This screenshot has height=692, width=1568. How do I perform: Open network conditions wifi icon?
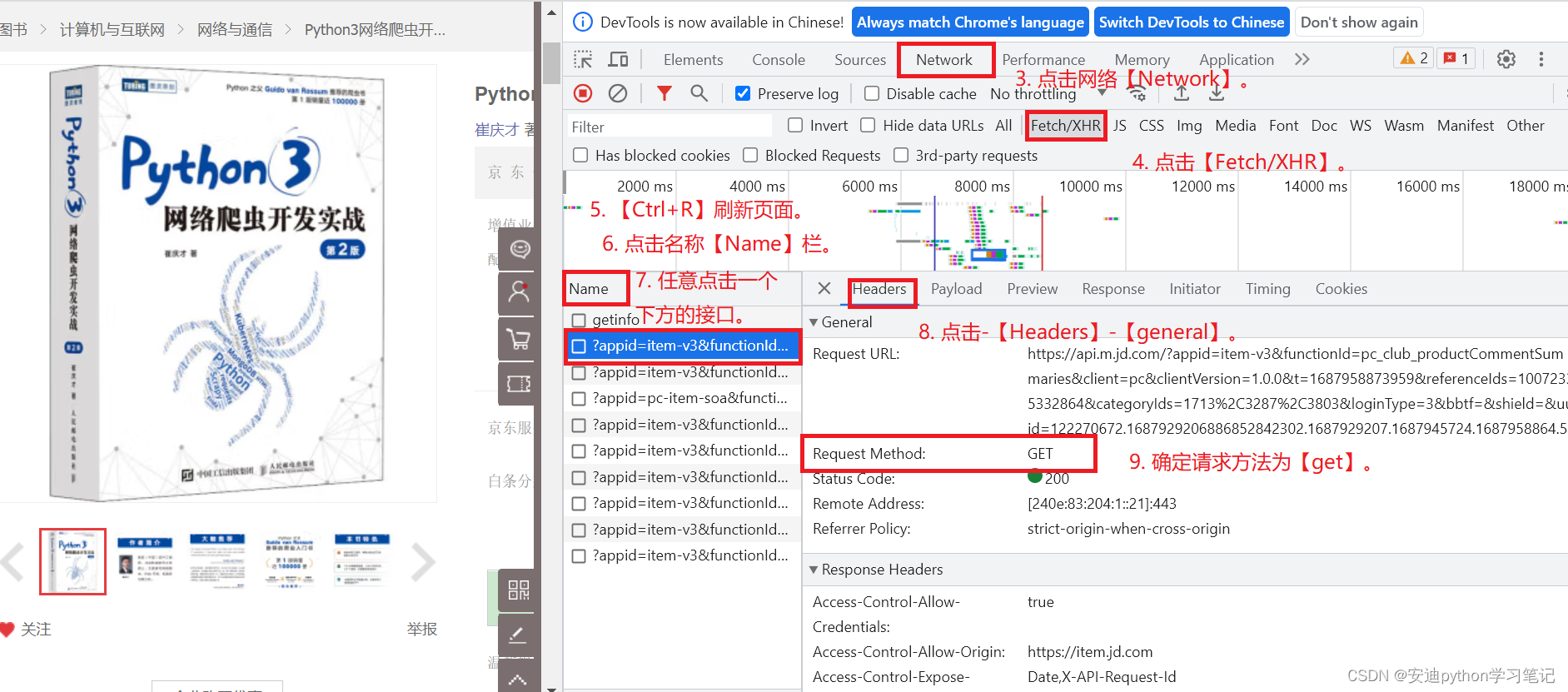tap(1137, 94)
